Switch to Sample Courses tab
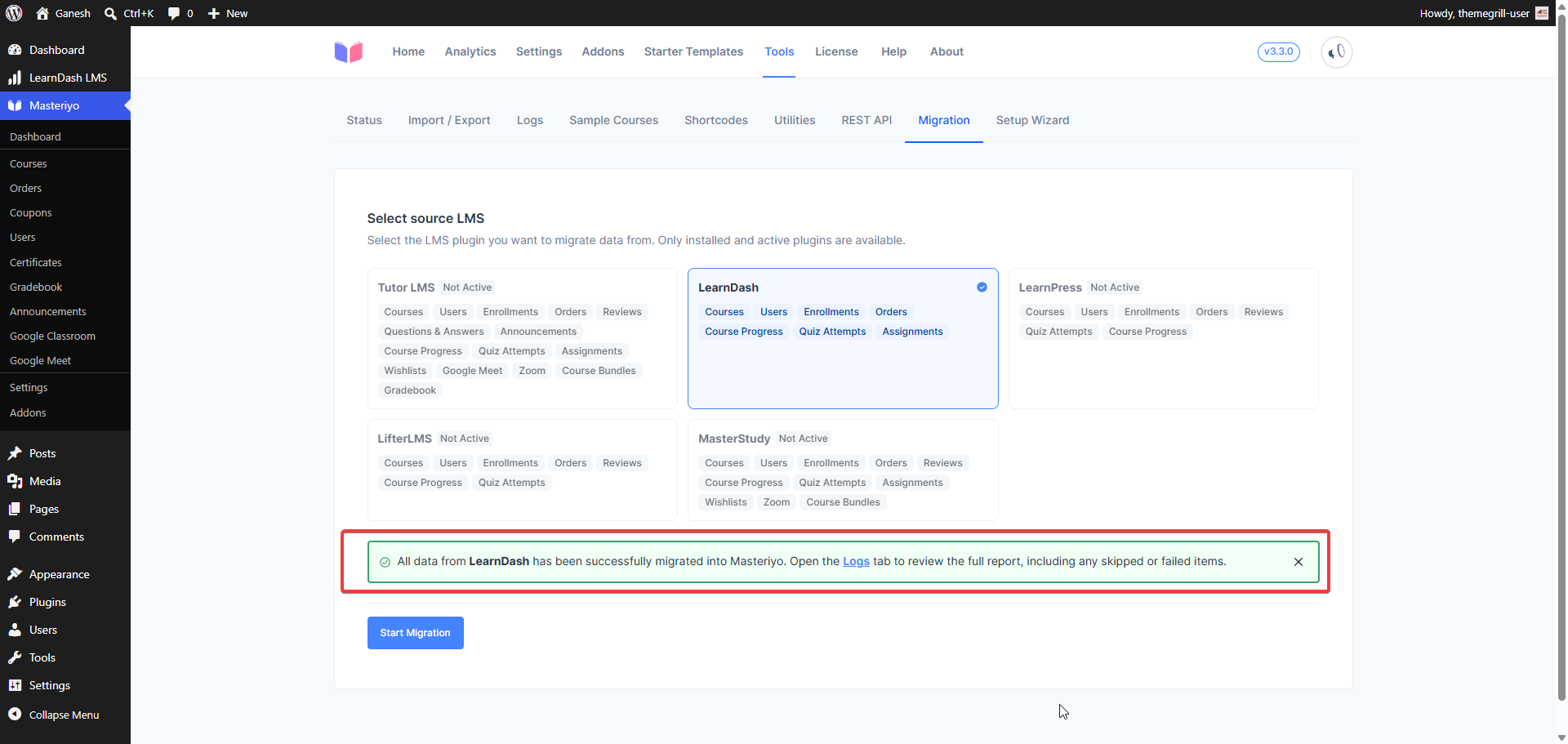 (614, 120)
